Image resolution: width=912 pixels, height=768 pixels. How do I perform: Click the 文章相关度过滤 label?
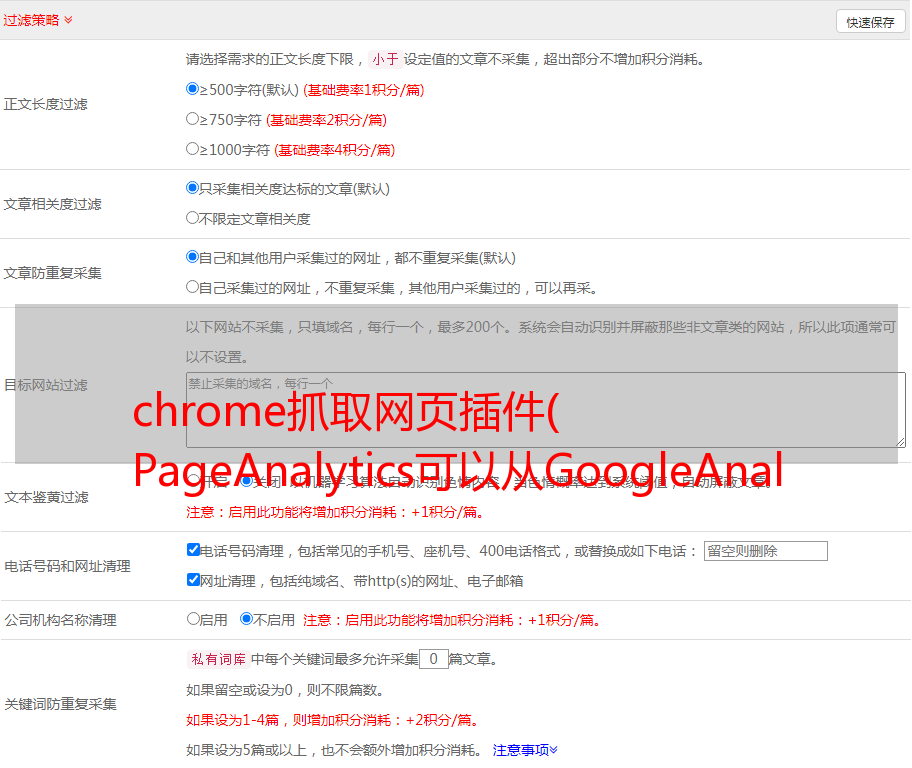point(52,204)
